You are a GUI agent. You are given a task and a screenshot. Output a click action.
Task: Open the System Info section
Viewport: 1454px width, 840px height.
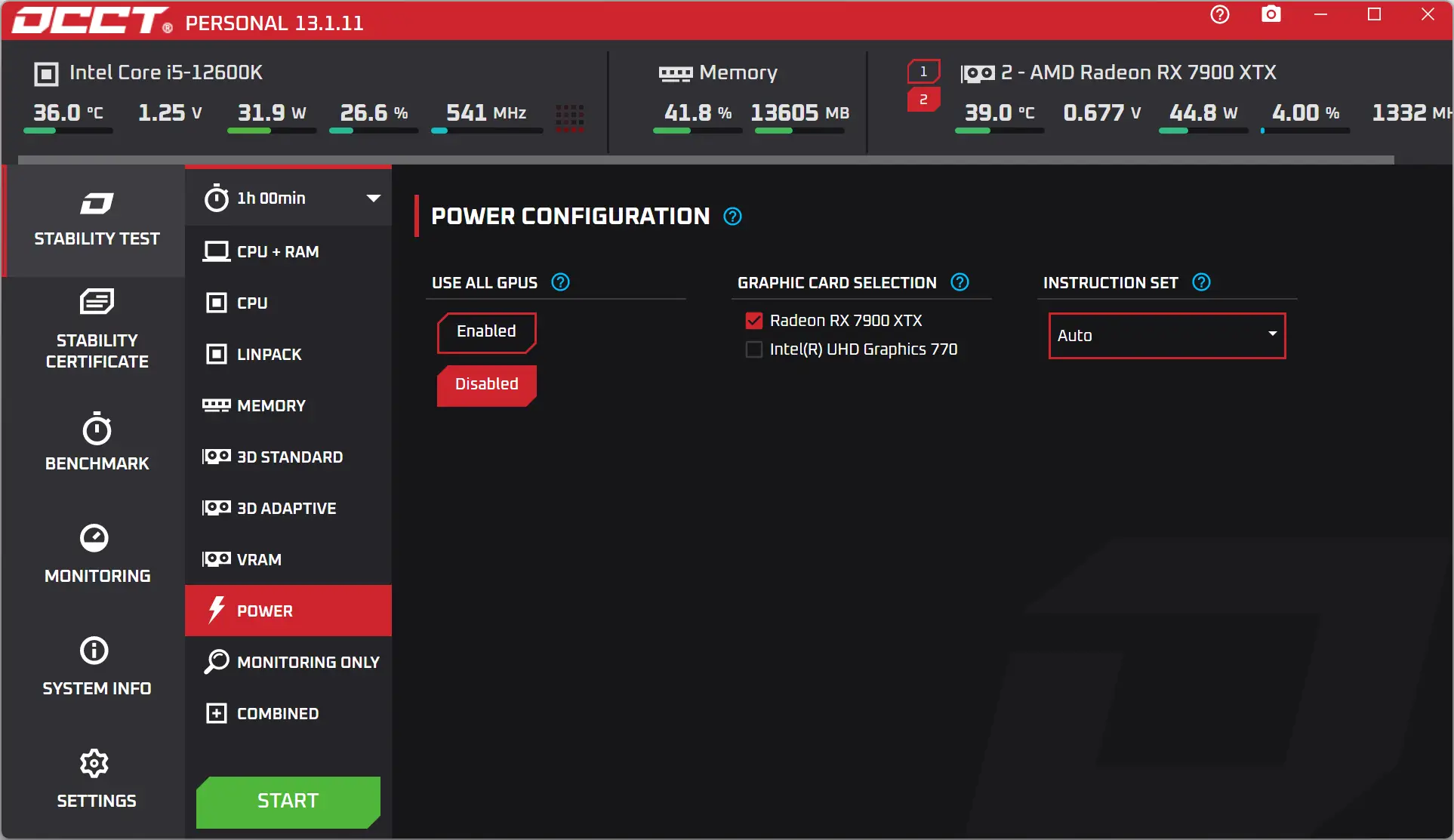[97, 667]
